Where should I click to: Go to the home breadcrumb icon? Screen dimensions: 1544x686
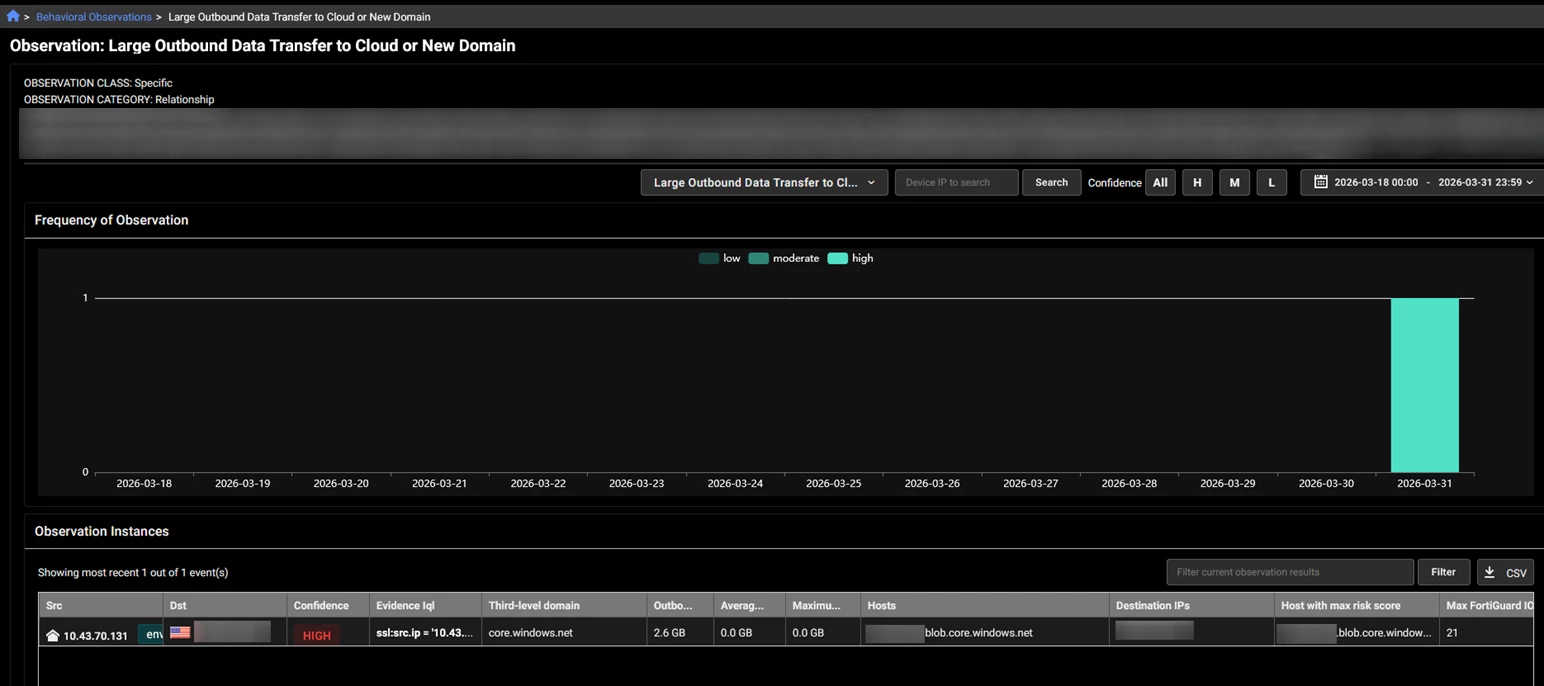13,17
